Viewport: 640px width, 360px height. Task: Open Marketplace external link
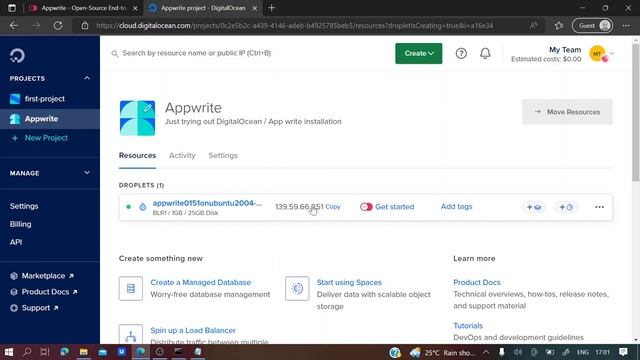pyautogui.click(x=43, y=276)
